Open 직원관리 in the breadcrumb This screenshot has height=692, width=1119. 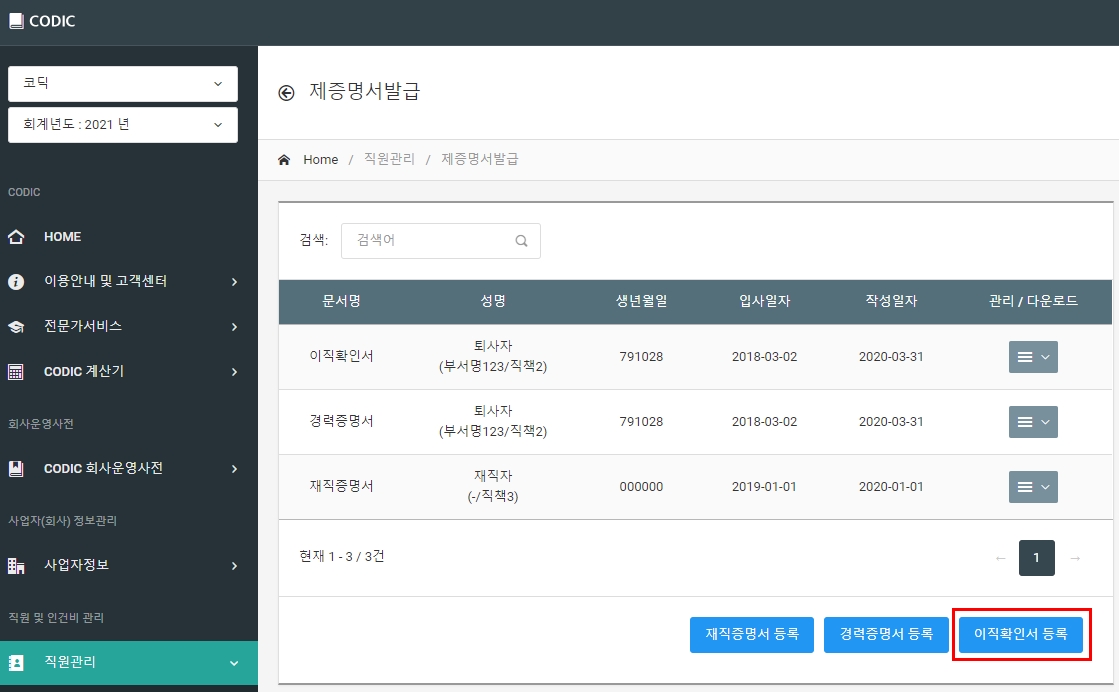pos(389,159)
